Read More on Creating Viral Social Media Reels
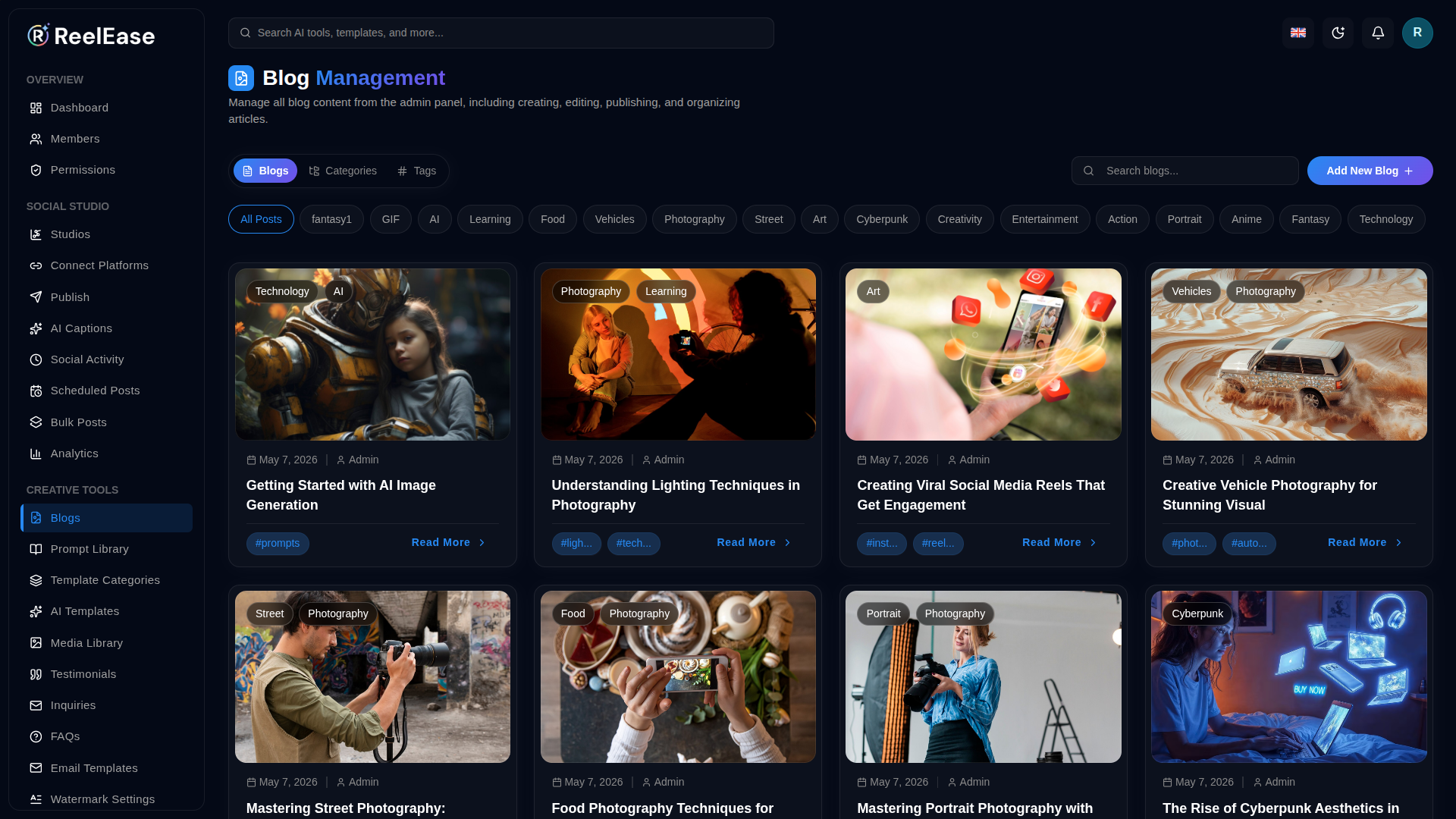This screenshot has width=1456, height=819. (1059, 542)
